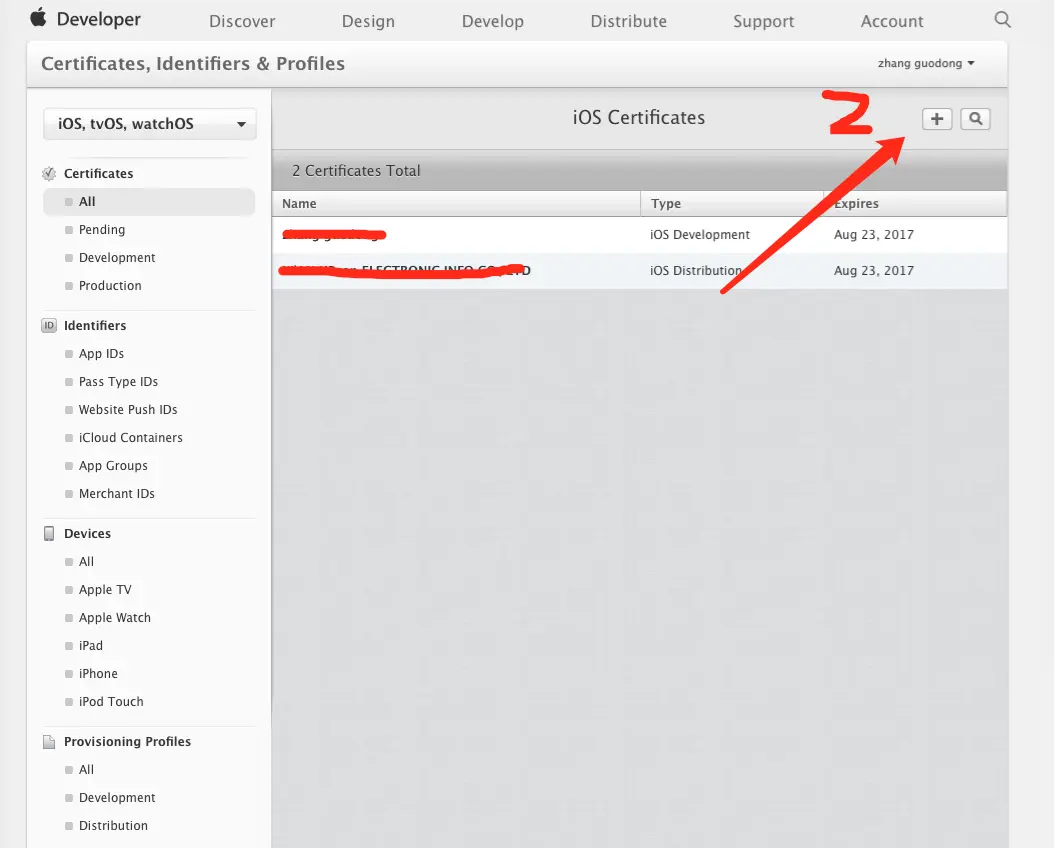Open site search magnifier in top navigation
This screenshot has width=1055, height=848.
pos(1003,19)
